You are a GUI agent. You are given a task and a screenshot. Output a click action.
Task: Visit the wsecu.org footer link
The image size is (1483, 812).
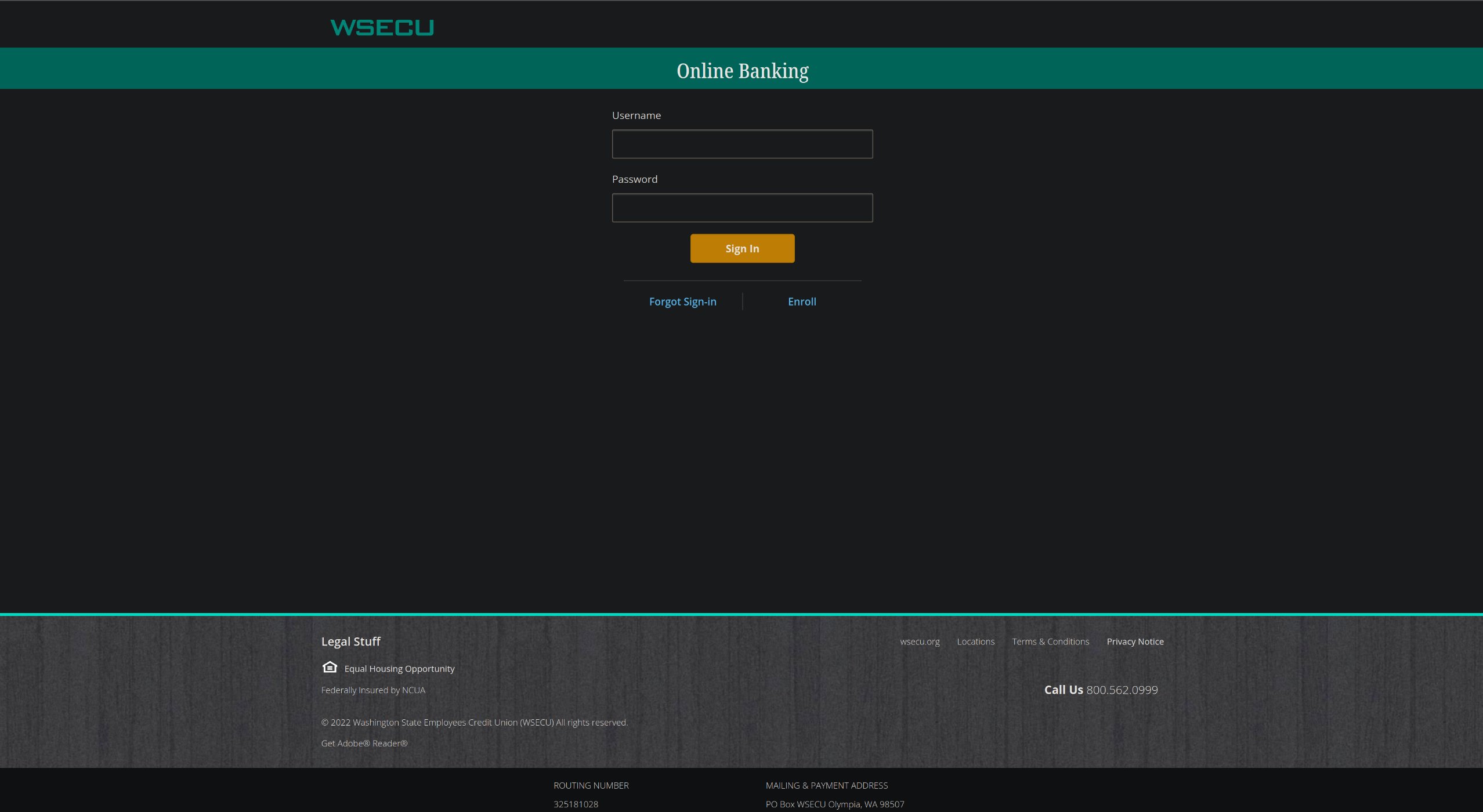coord(920,641)
